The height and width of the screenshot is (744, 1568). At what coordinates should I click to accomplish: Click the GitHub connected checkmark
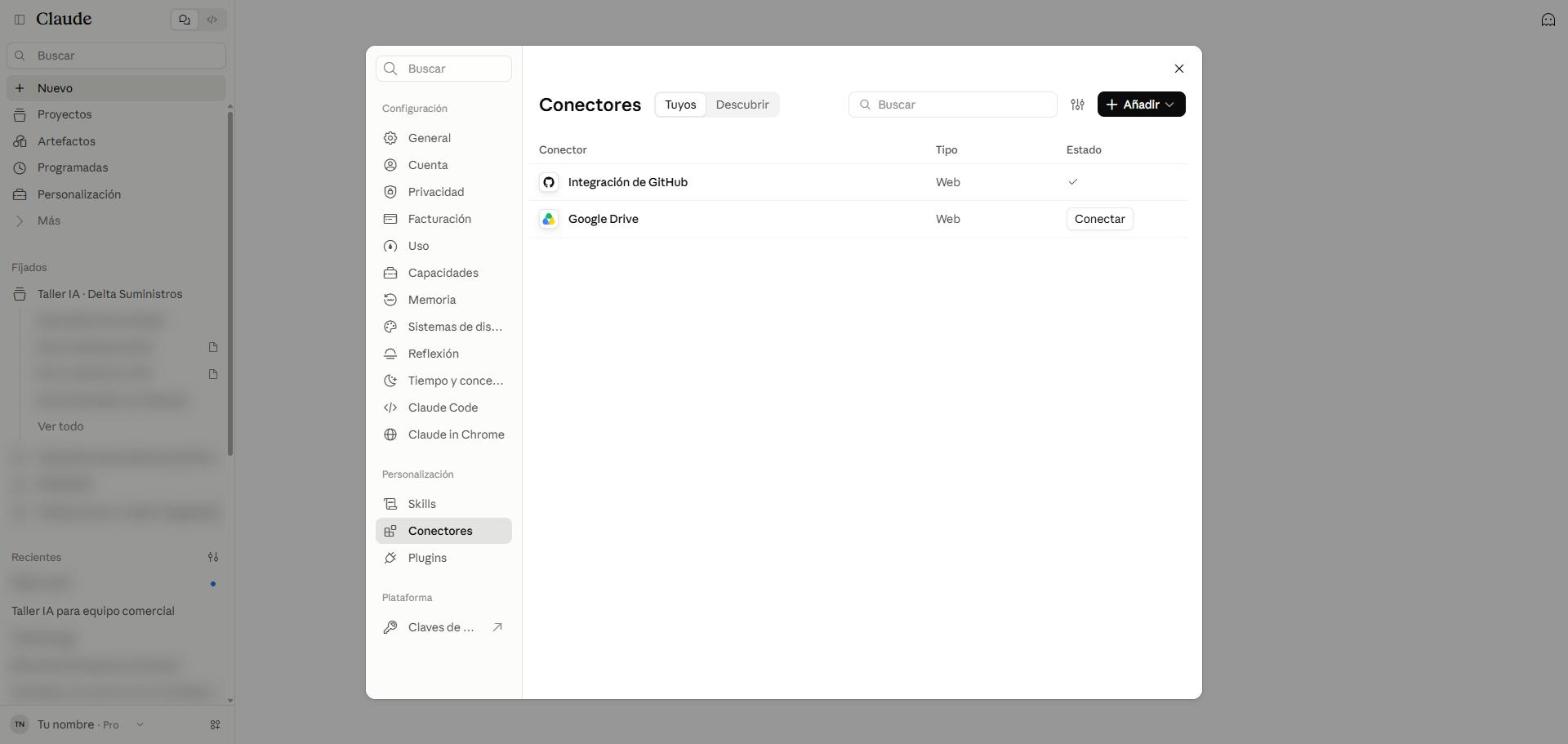click(1073, 182)
